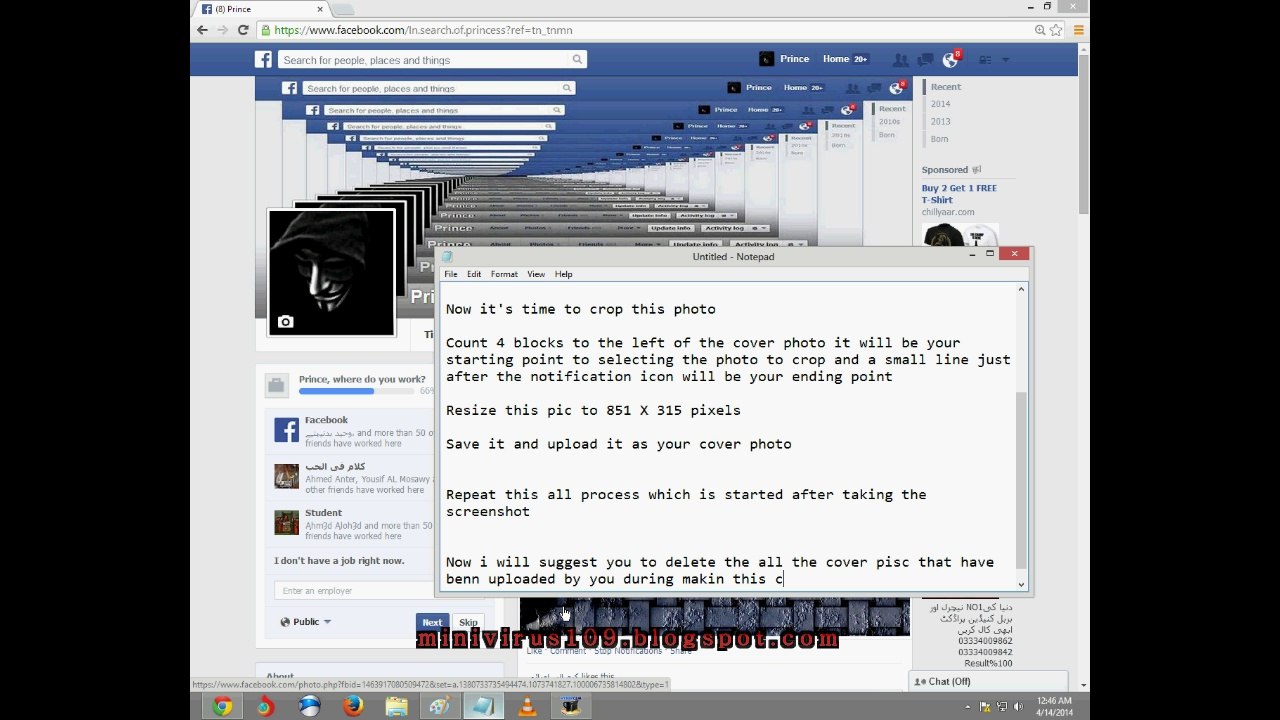The width and height of the screenshot is (1280, 720).
Task: Click the chillyaar.com advertiser link
Action: click(948, 212)
